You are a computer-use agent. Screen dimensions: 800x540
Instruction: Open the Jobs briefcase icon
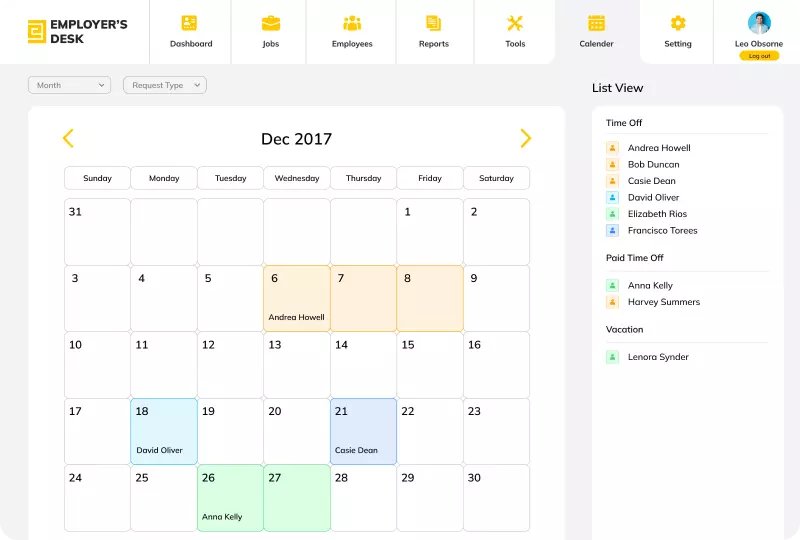[270, 23]
